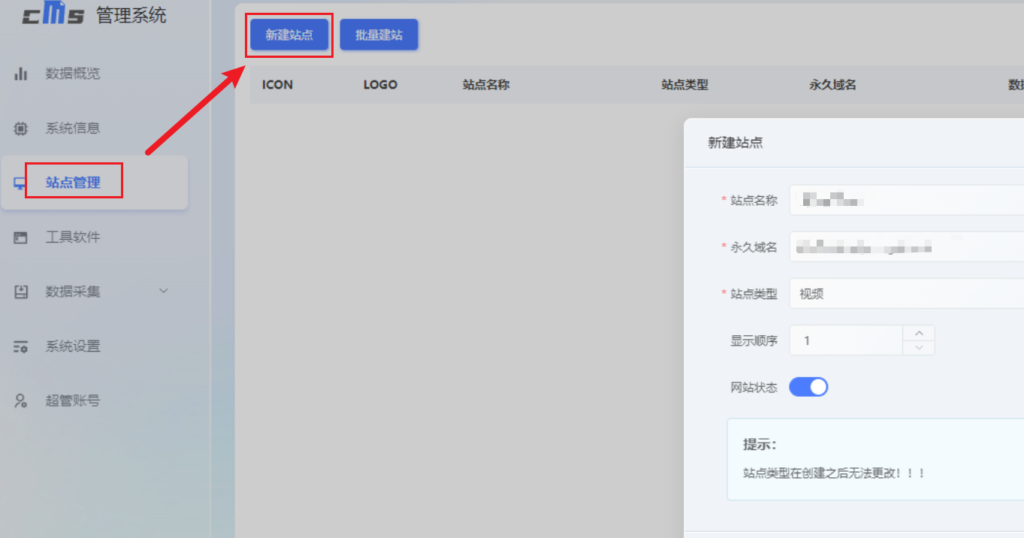Click the 数据采集 sidebar icon
1024x538 pixels.
click(x=20, y=292)
